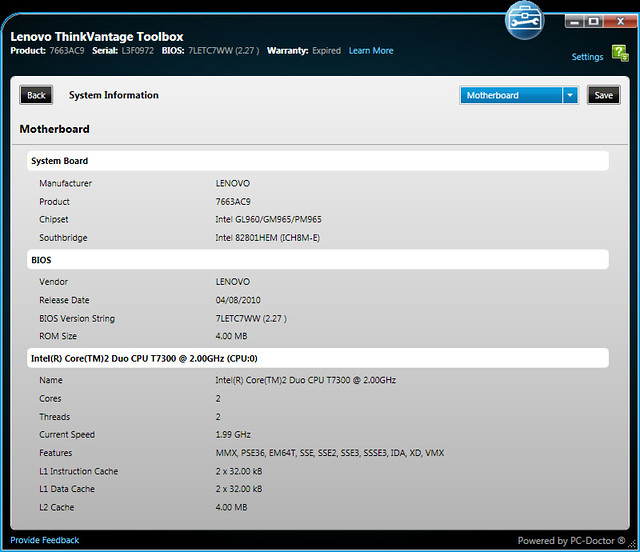This screenshot has width=640, height=552.
Task: Select the Threads value 2
Action: click(x=218, y=417)
